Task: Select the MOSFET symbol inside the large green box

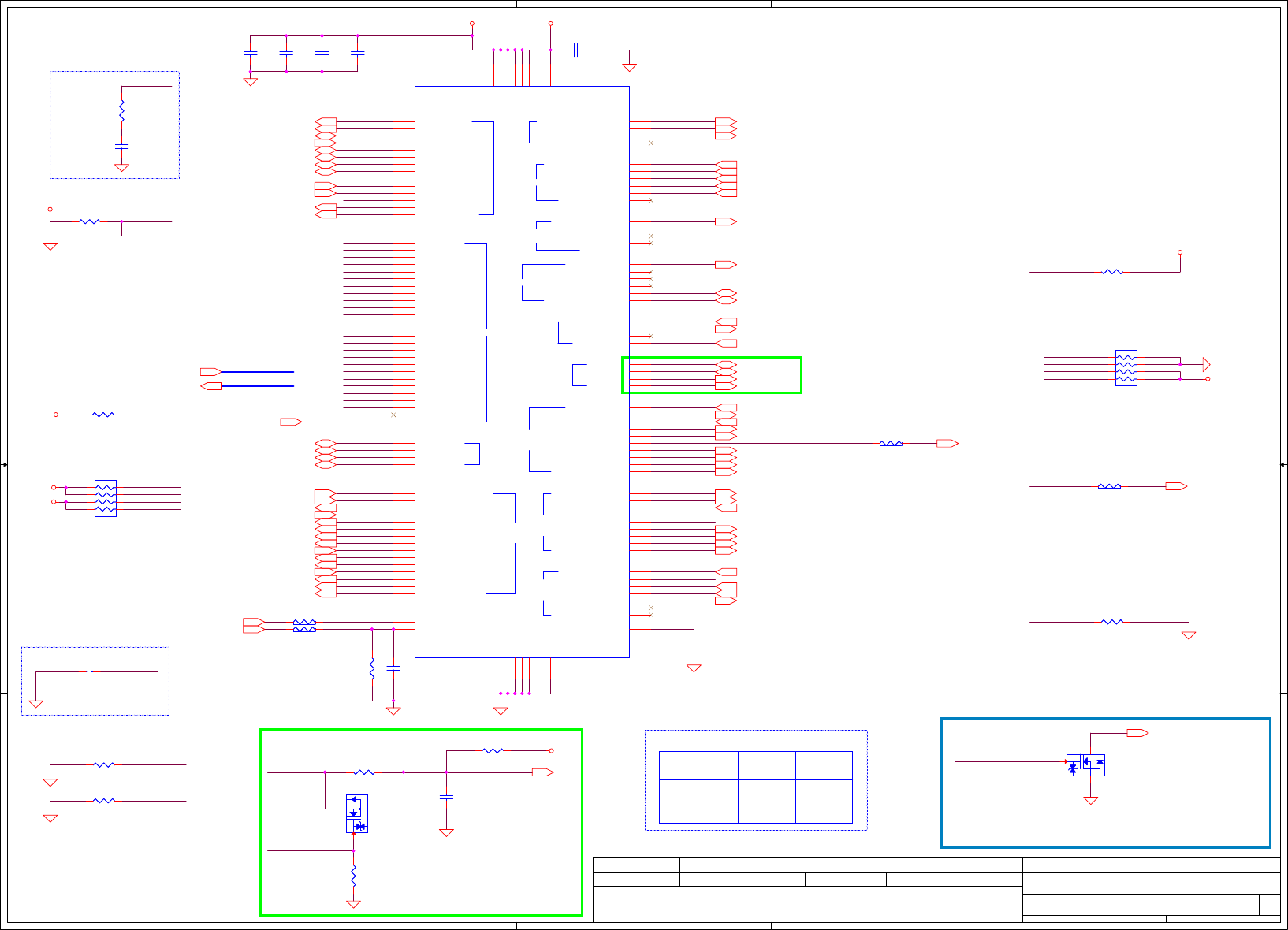Action: pyautogui.click(x=357, y=813)
